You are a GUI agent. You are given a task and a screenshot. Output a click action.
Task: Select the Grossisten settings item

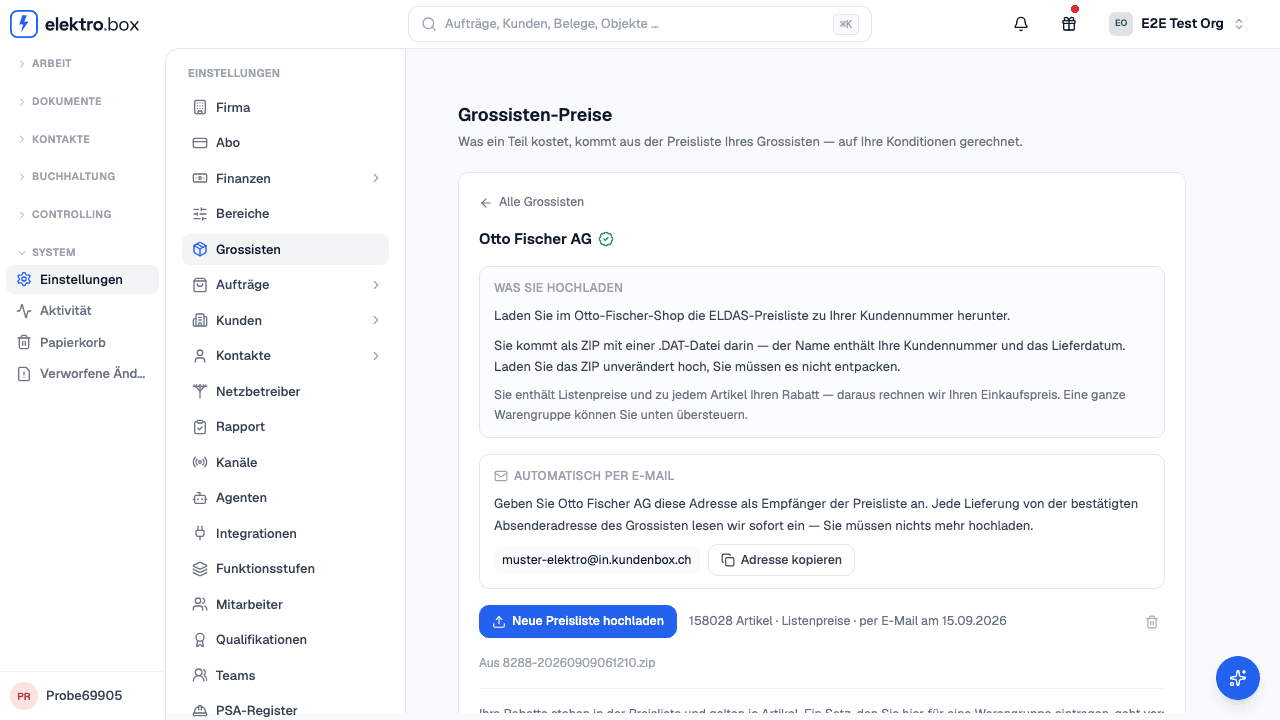coord(285,249)
